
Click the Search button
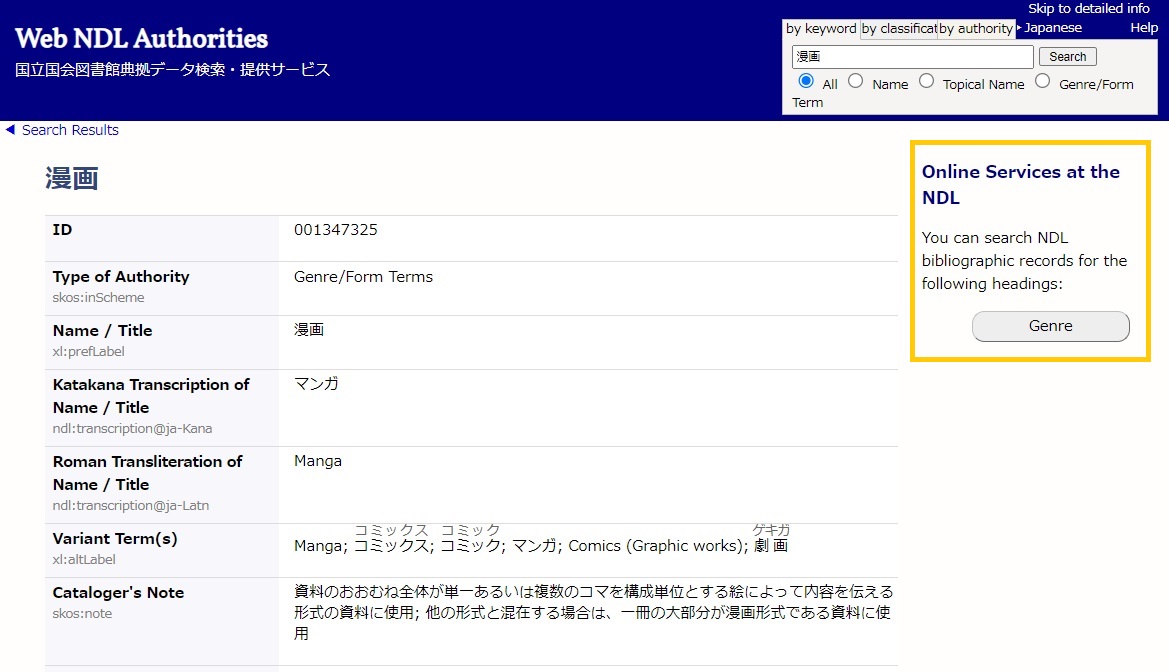pos(1068,57)
